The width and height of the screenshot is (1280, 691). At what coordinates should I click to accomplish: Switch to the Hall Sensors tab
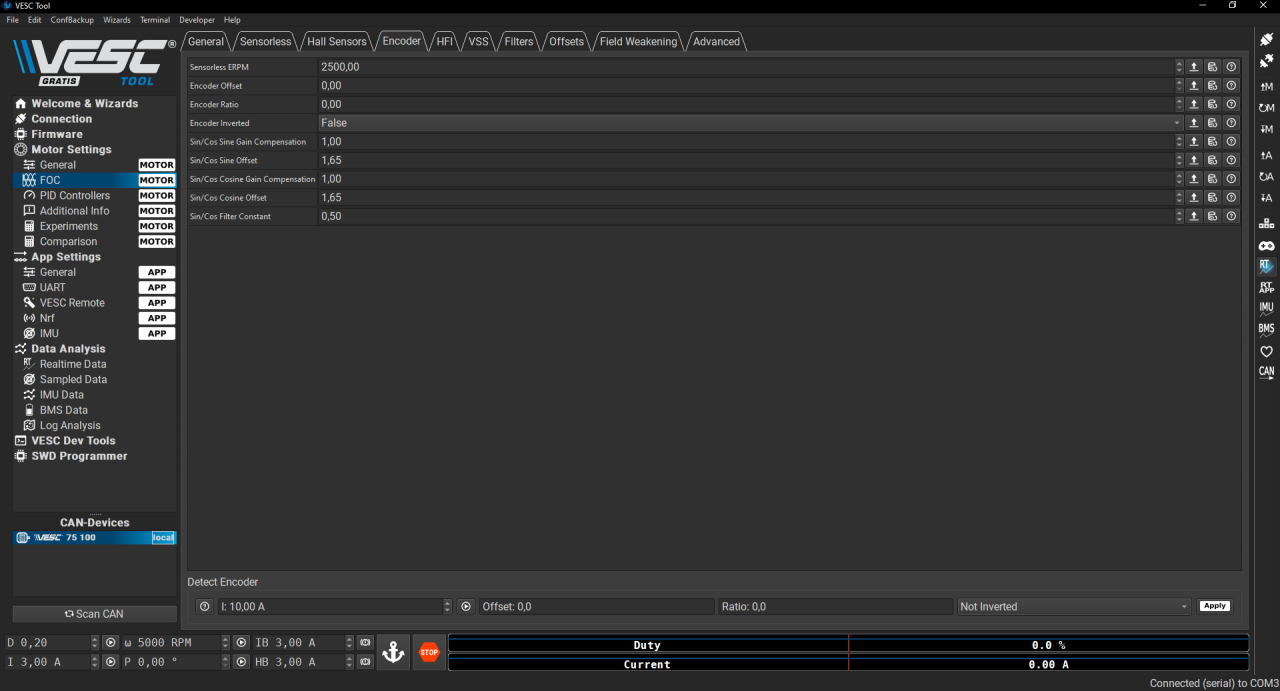coord(336,42)
